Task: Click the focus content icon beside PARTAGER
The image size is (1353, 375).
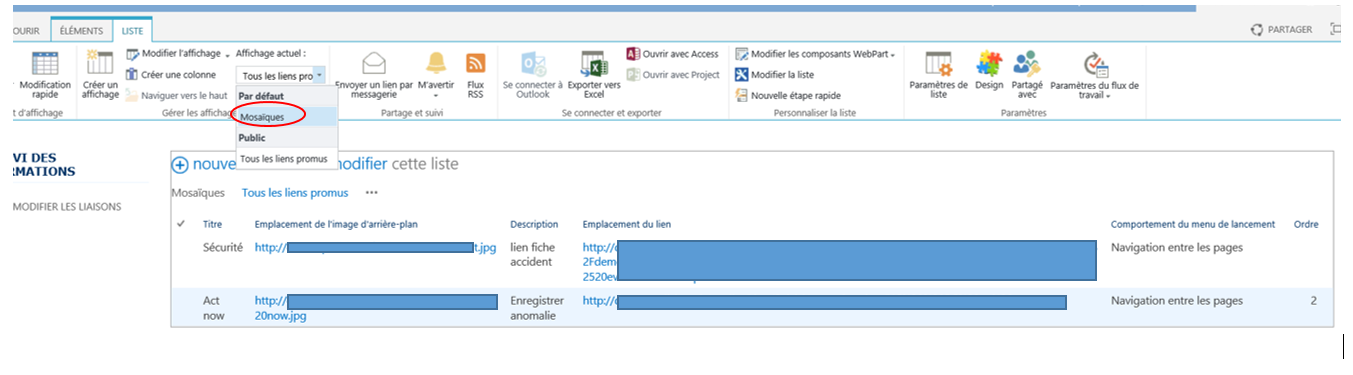Action: point(1336,30)
